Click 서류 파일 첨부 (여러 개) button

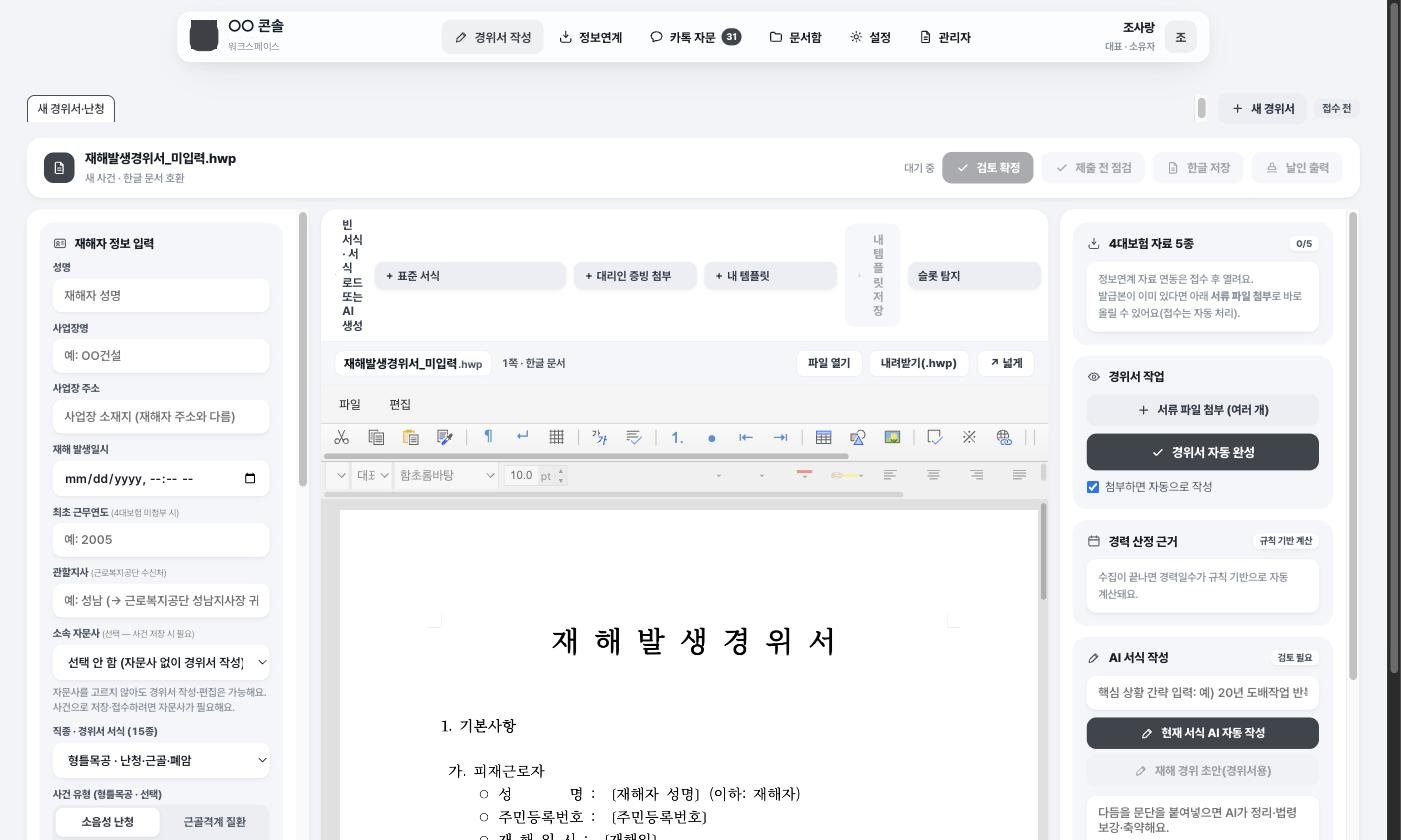(1203, 410)
